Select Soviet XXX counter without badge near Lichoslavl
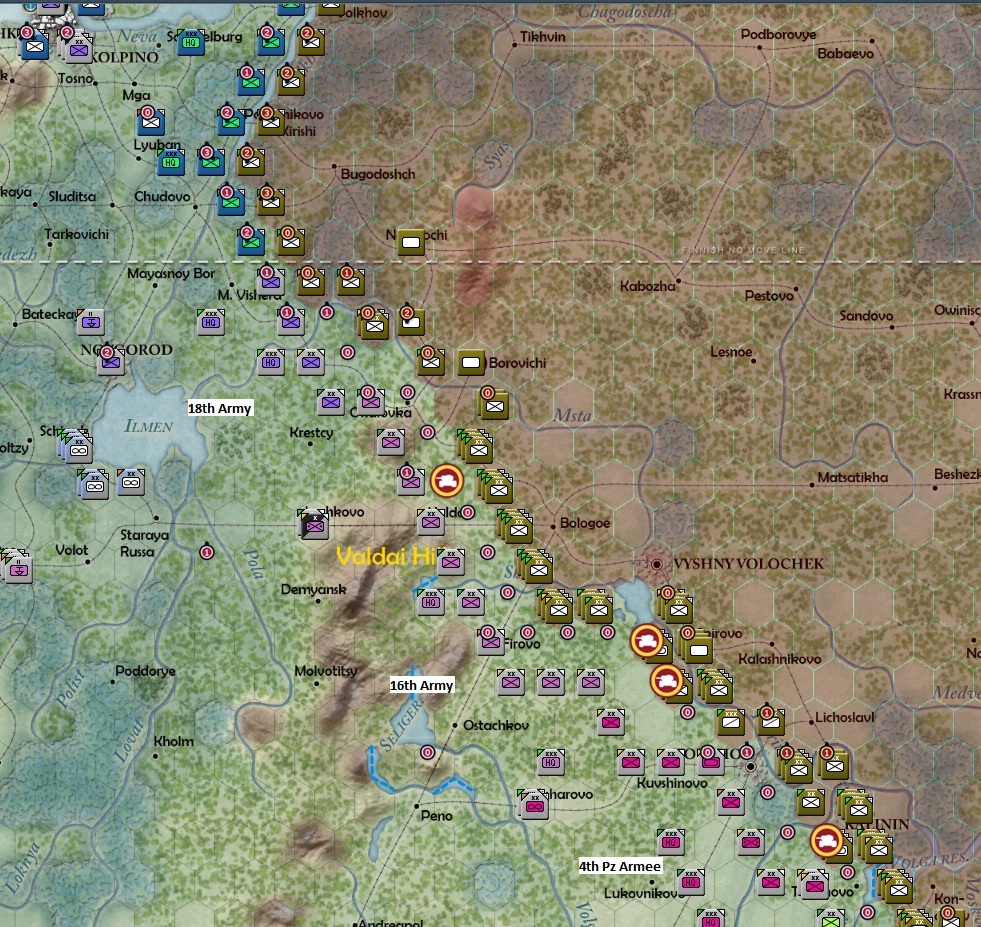This screenshot has width=981, height=927. (731, 722)
